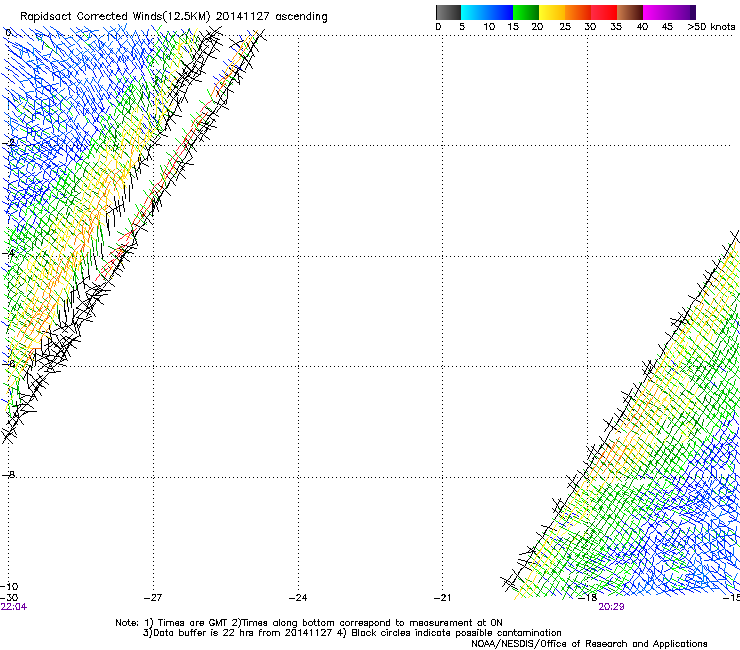Click the legend tick label '25'

pyautogui.click(x=565, y=27)
